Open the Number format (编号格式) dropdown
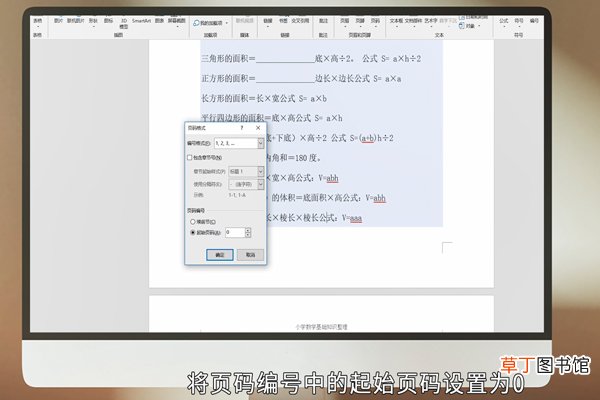The width and height of the screenshot is (600, 400). 261,143
